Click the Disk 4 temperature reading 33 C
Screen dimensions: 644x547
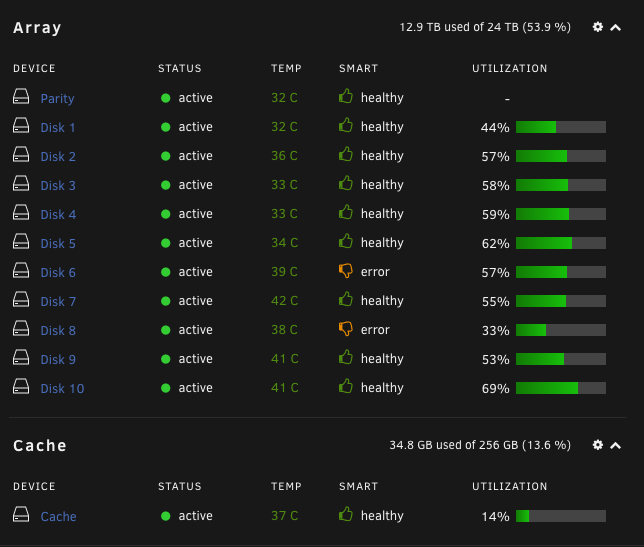pos(284,214)
